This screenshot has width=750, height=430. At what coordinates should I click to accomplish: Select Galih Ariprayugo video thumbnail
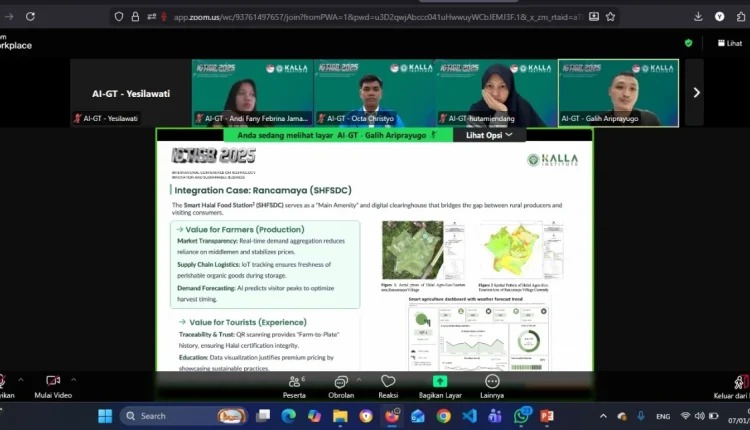click(618, 92)
